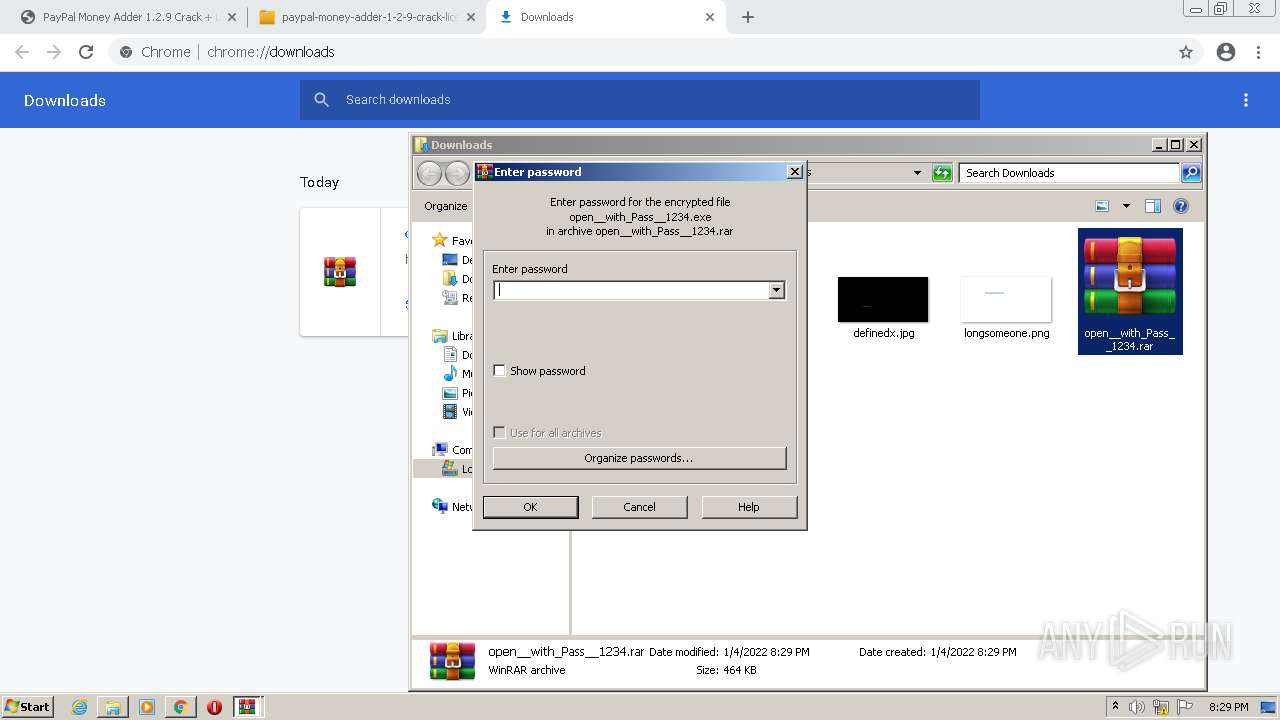Viewport: 1280px width, 720px height.
Task: Select the open__with_Pass__1234.rar file icon
Action: pyautogui.click(x=1130, y=291)
